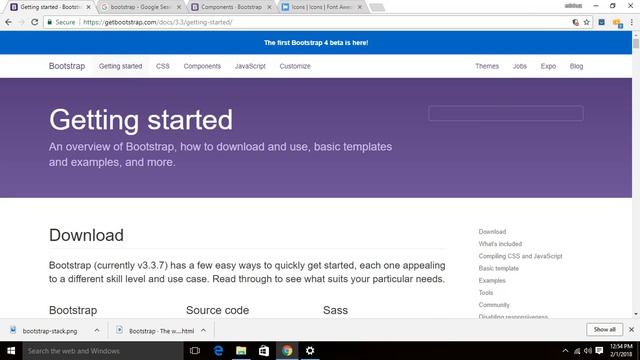Jump to Download in the sidebar
Viewport: 640px width, 360px height.
(492, 231)
